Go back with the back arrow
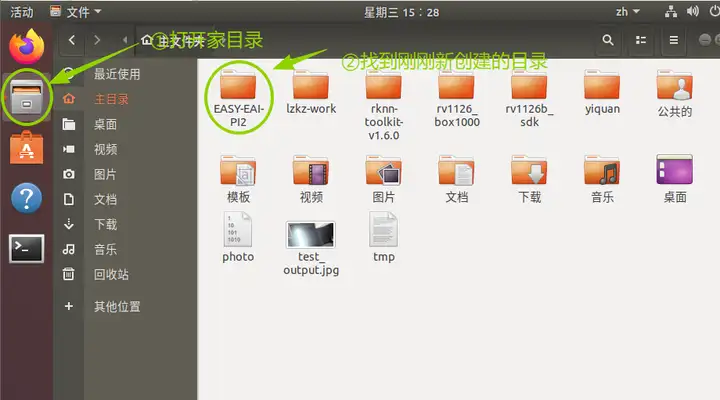Screen dimensions: 720x400 72,40
